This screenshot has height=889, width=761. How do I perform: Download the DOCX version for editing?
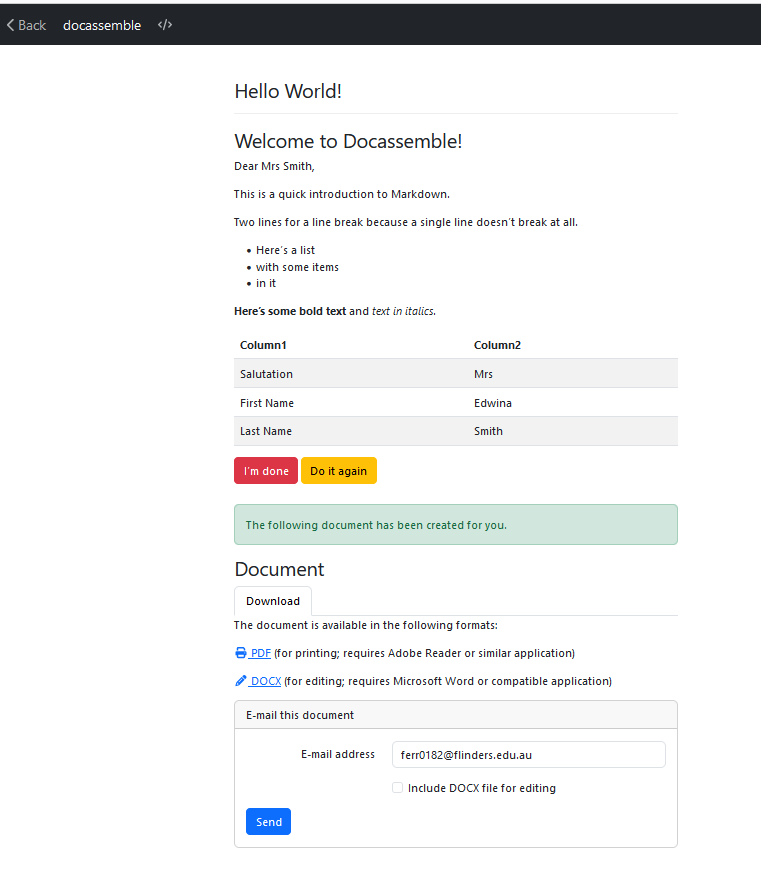264,680
